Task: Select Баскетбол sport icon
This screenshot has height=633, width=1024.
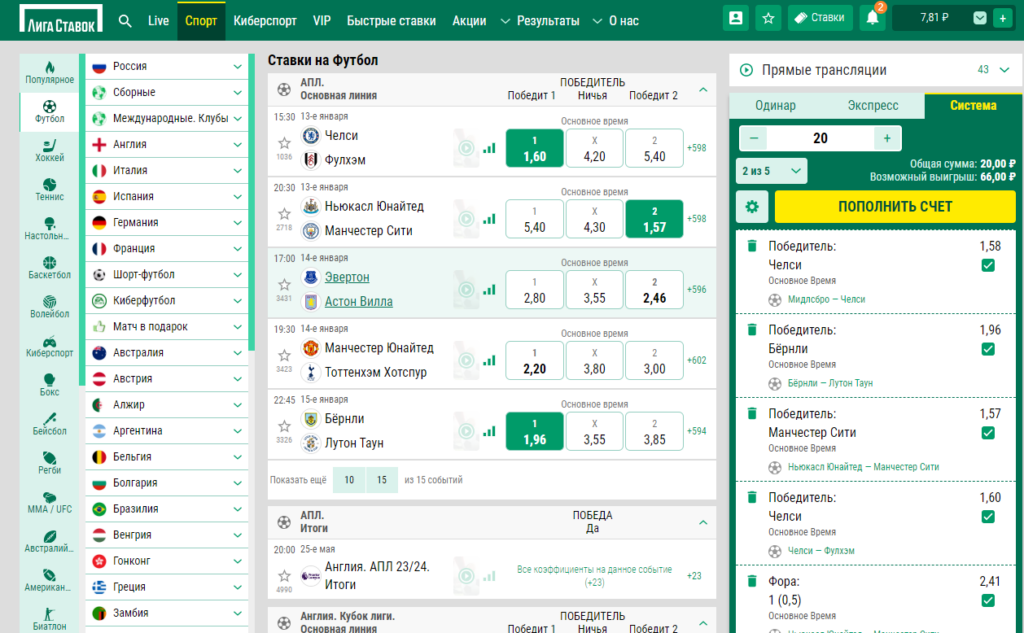Action: (x=50, y=268)
